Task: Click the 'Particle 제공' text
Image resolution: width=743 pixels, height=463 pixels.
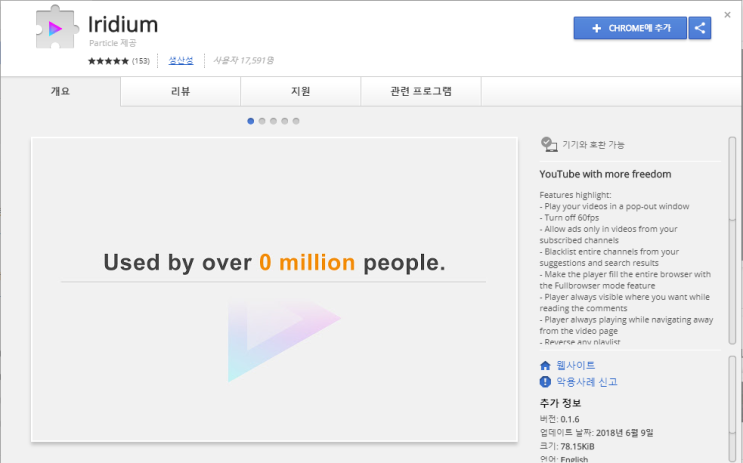Action: (113, 43)
